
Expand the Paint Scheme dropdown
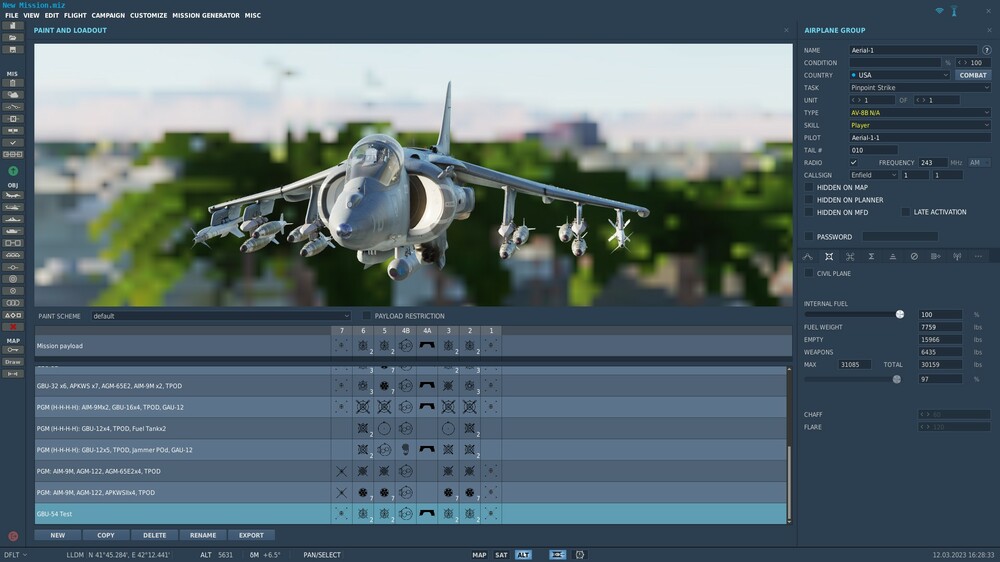coord(220,316)
